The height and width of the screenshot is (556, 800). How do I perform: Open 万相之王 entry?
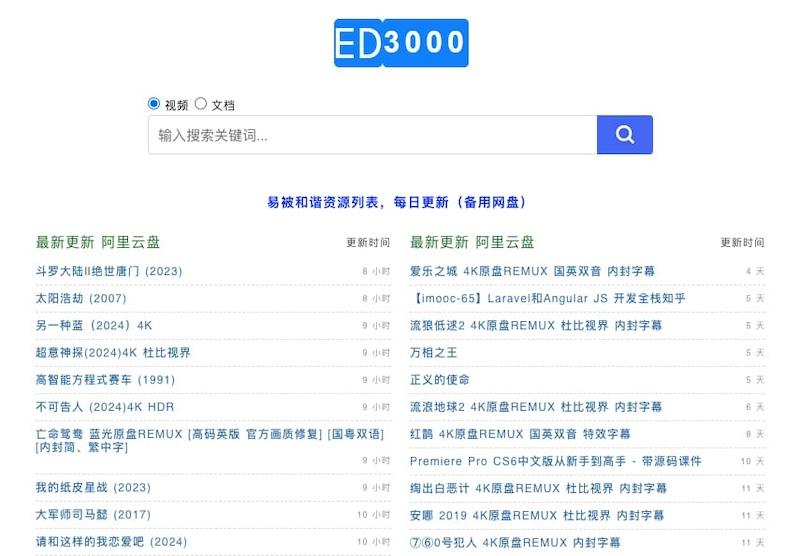pos(433,352)
